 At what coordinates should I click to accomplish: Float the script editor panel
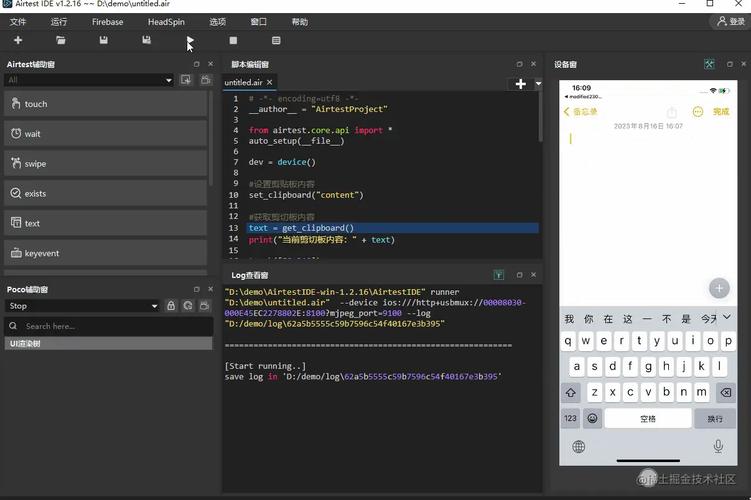click(520, 64)
